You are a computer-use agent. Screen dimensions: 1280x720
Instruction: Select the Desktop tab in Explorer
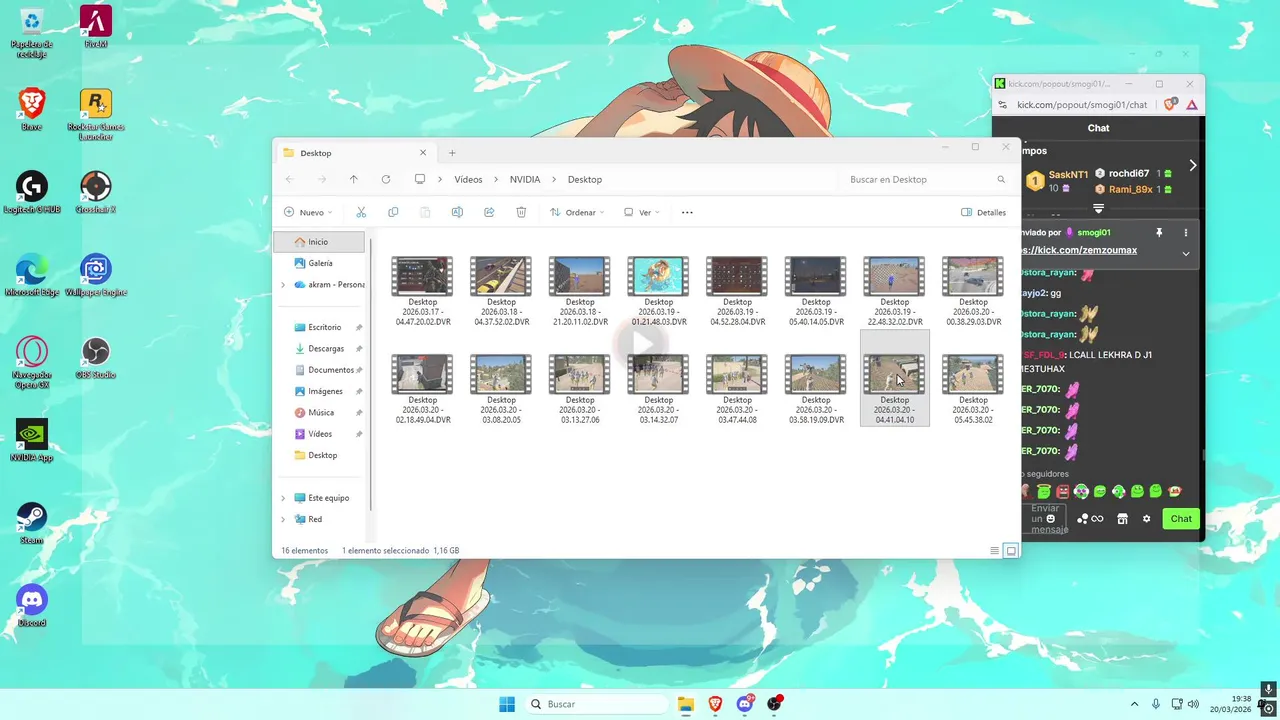pyautogui.click(x=355, y=153)
